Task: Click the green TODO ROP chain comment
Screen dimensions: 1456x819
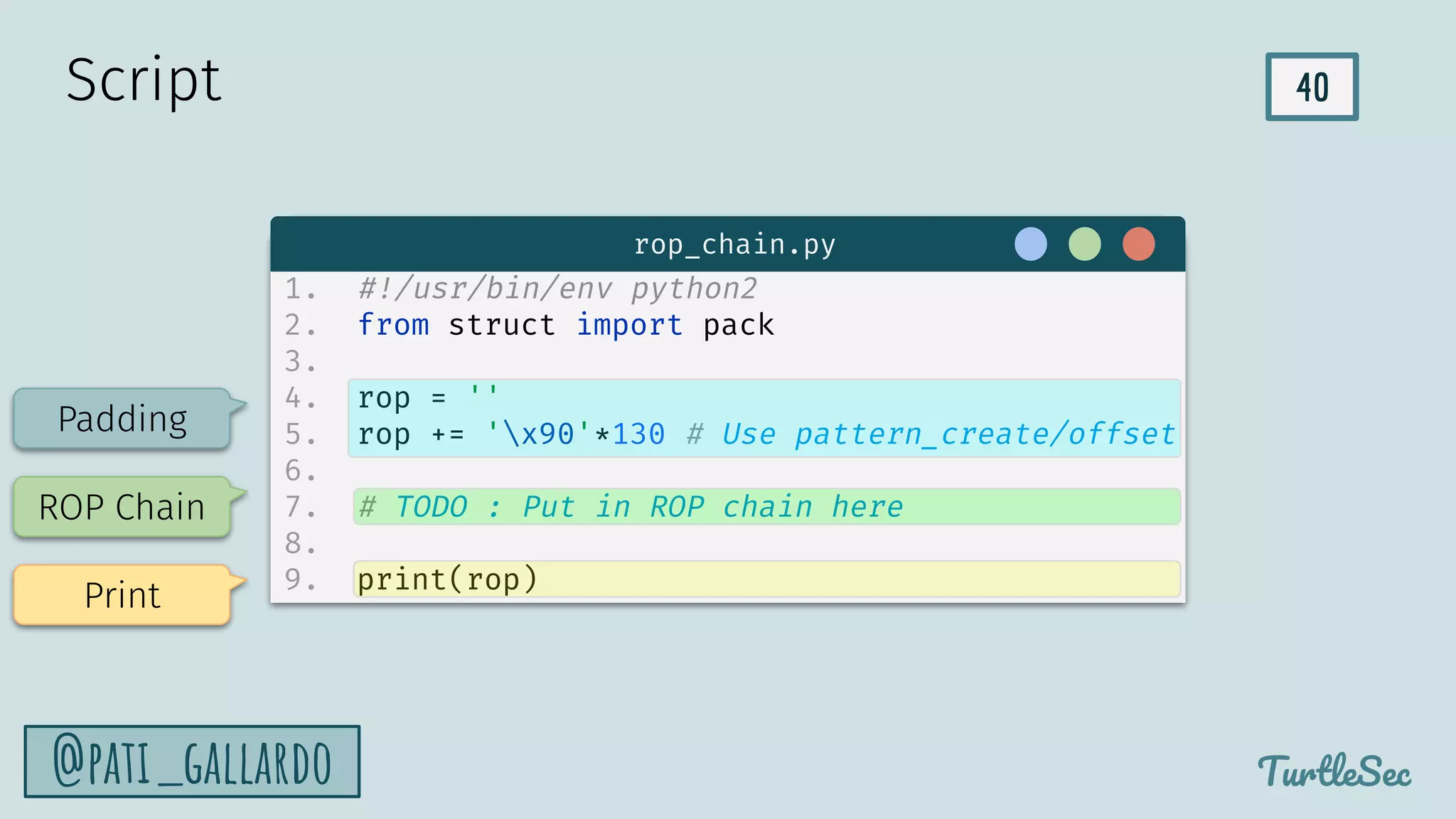Action: tap(631, 507)
